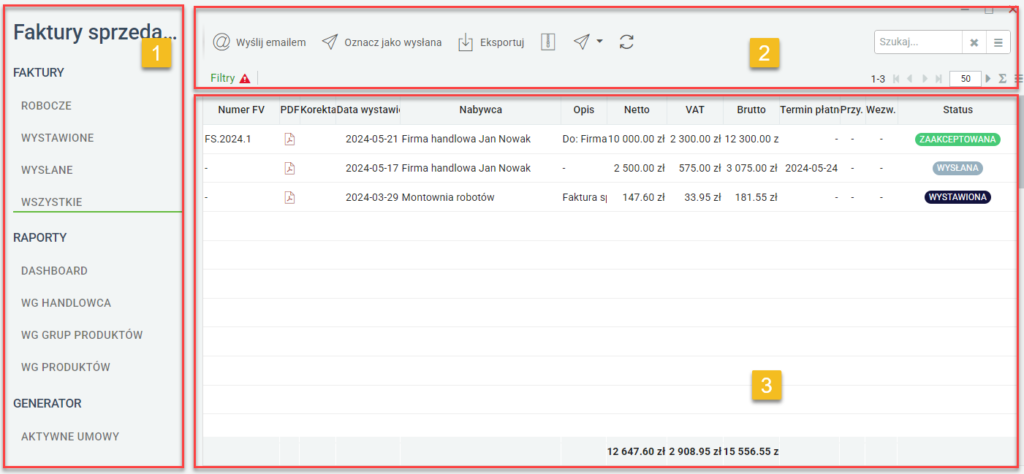This screenshot has height=474, width=1024.
Task: Click the Oznacz jako wysłana paper plane icon
Action: (331, 42)
